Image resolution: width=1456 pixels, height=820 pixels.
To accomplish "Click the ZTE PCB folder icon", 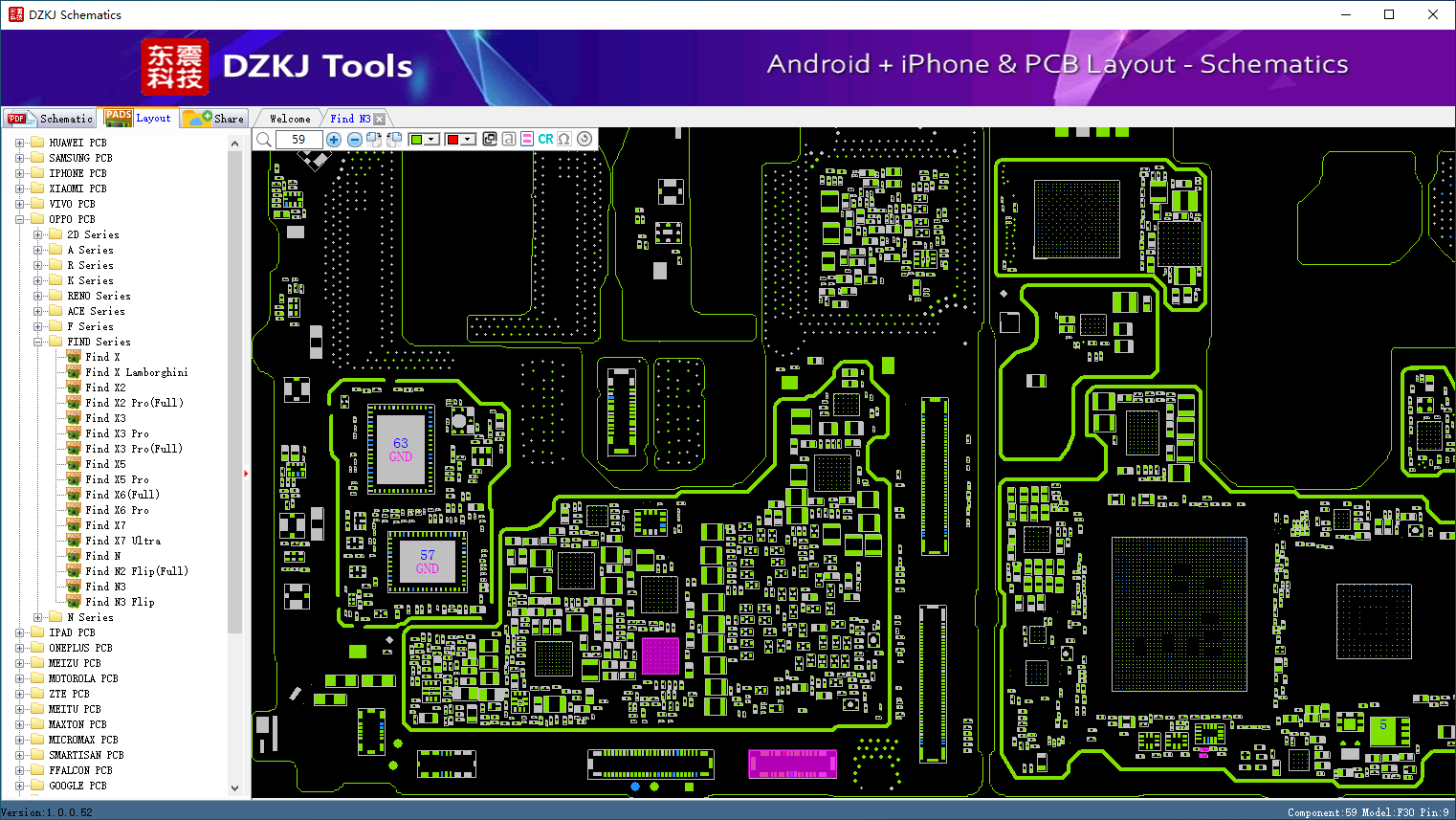I will [x=37, y=694].
